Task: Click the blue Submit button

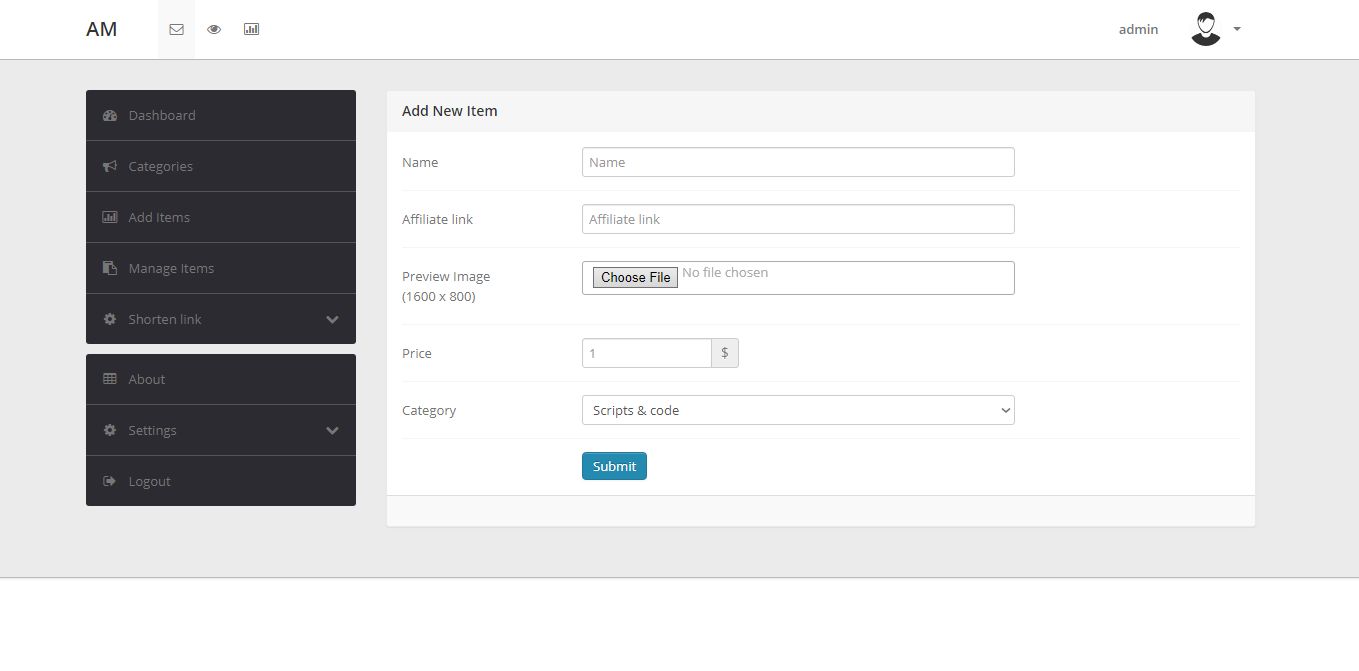Action: point(614,466)
